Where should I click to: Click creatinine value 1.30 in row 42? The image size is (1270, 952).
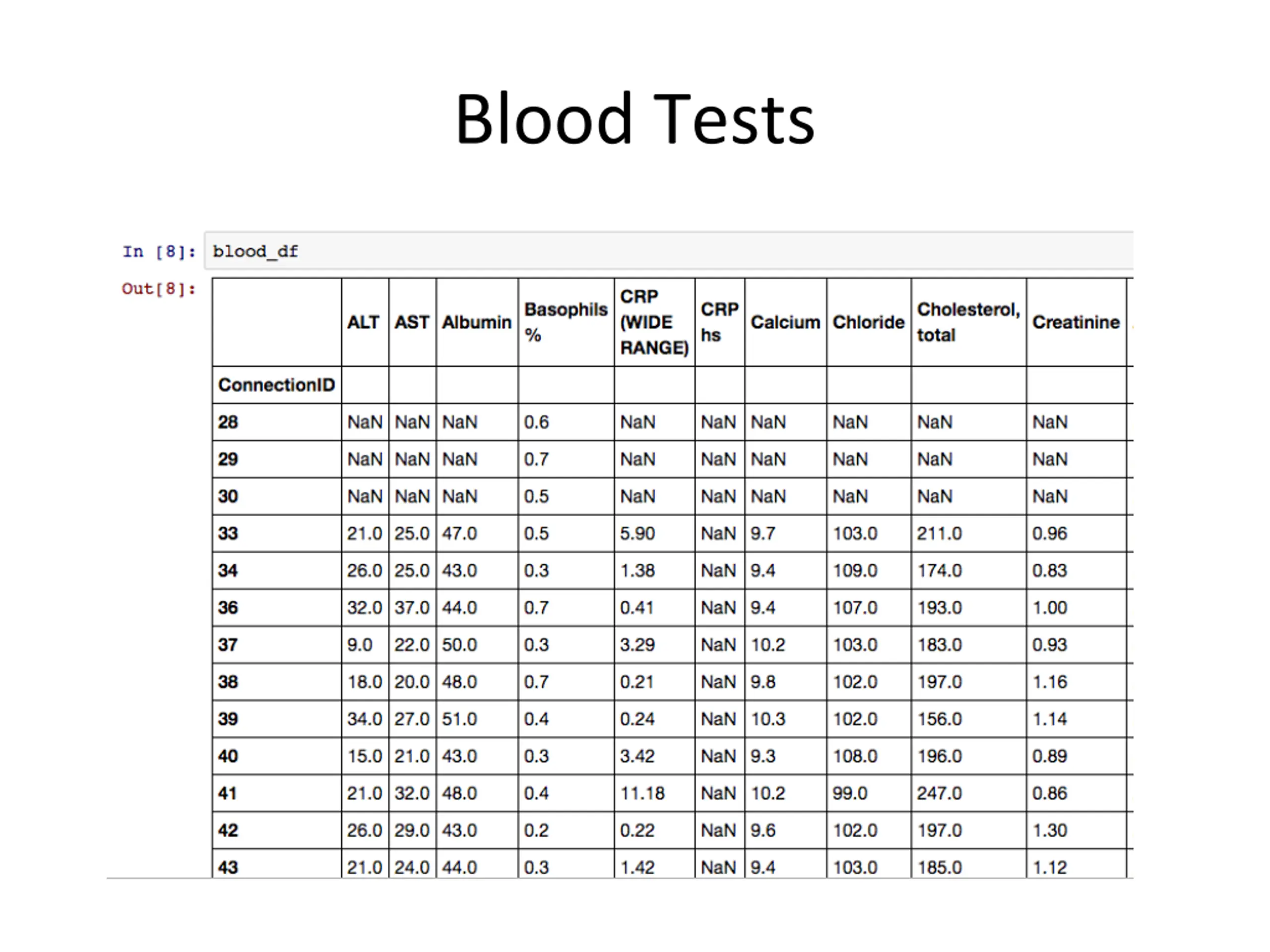(1050, 831)
